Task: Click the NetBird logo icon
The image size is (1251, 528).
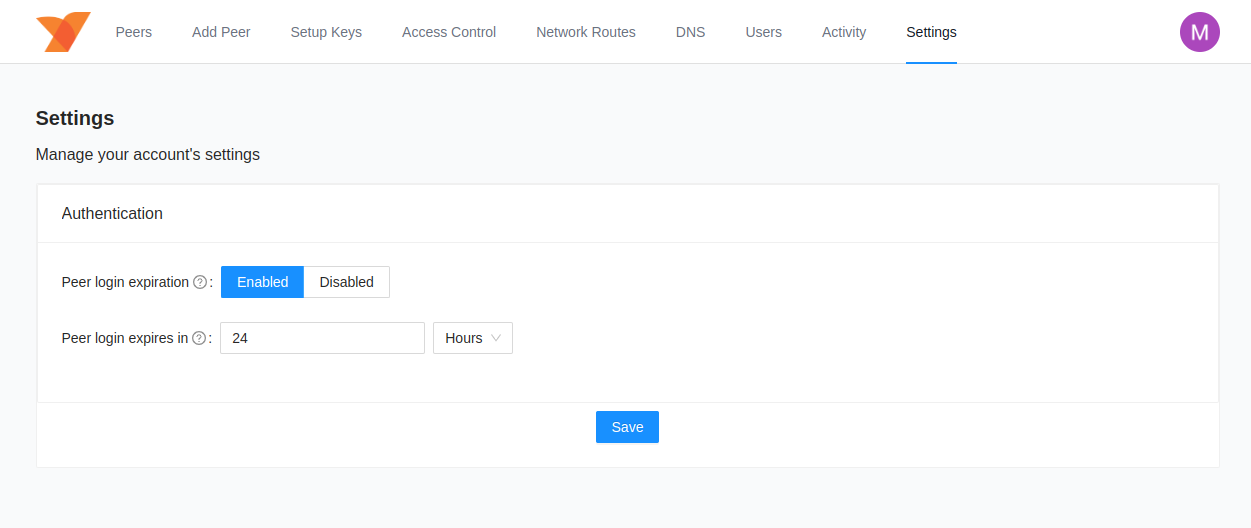Action: pyautogui.click(x=63, y=32)
